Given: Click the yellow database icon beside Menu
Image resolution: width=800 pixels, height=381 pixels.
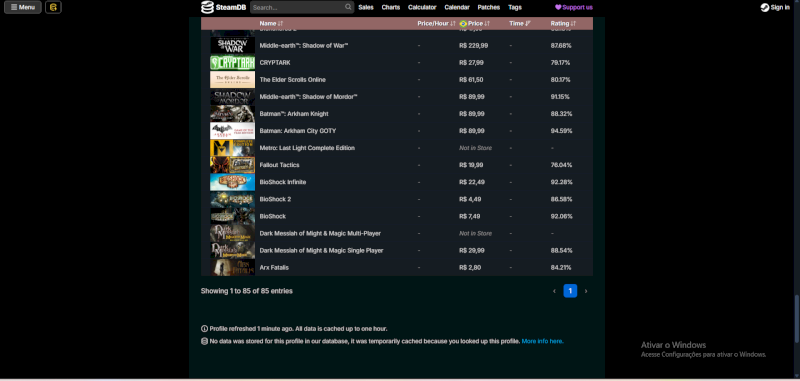Looking at the screenshot, I should pos(54,7).
